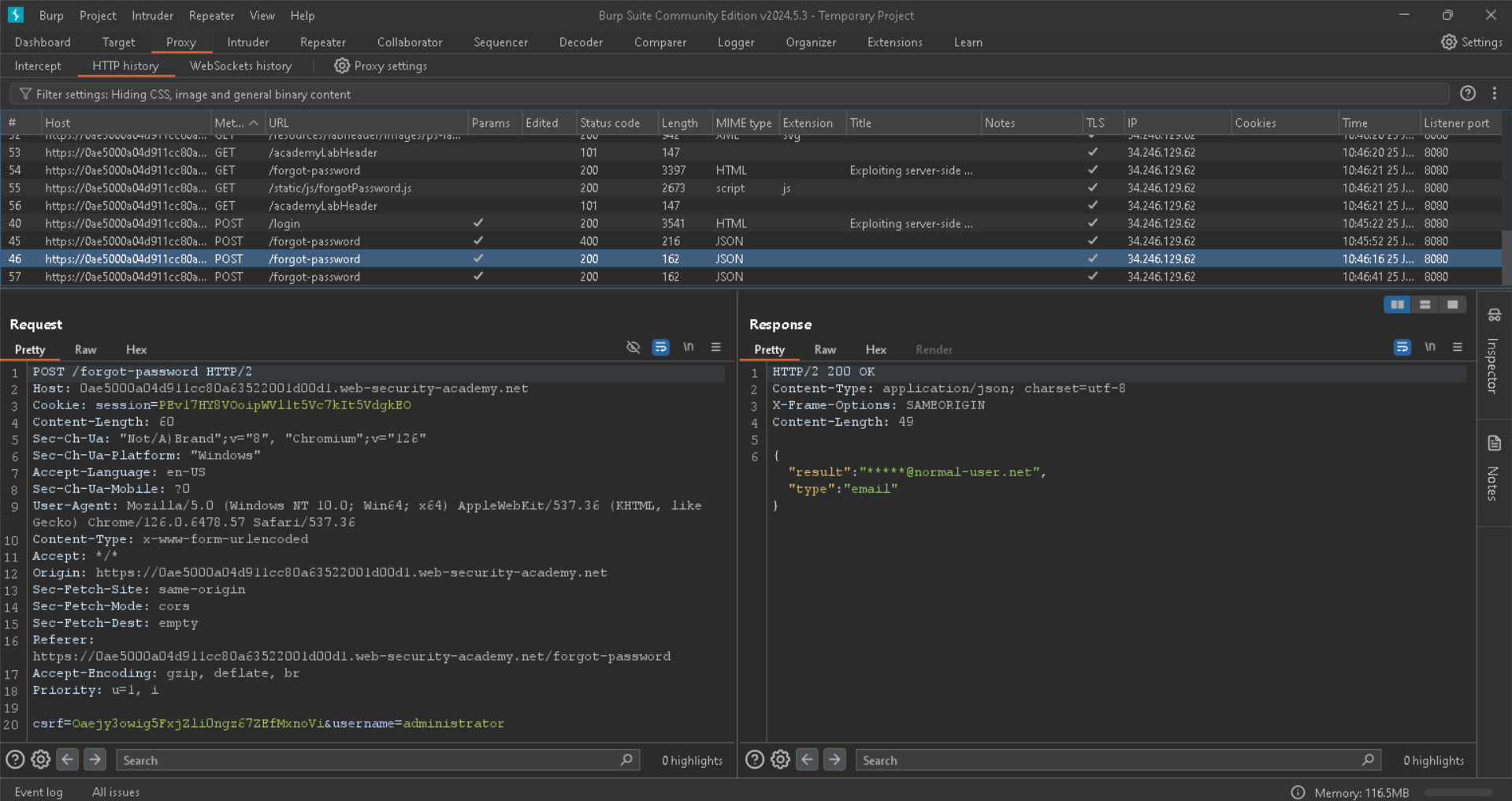
Task: Click the help icon beside filter bar
Action: (x=1467, y=94)
